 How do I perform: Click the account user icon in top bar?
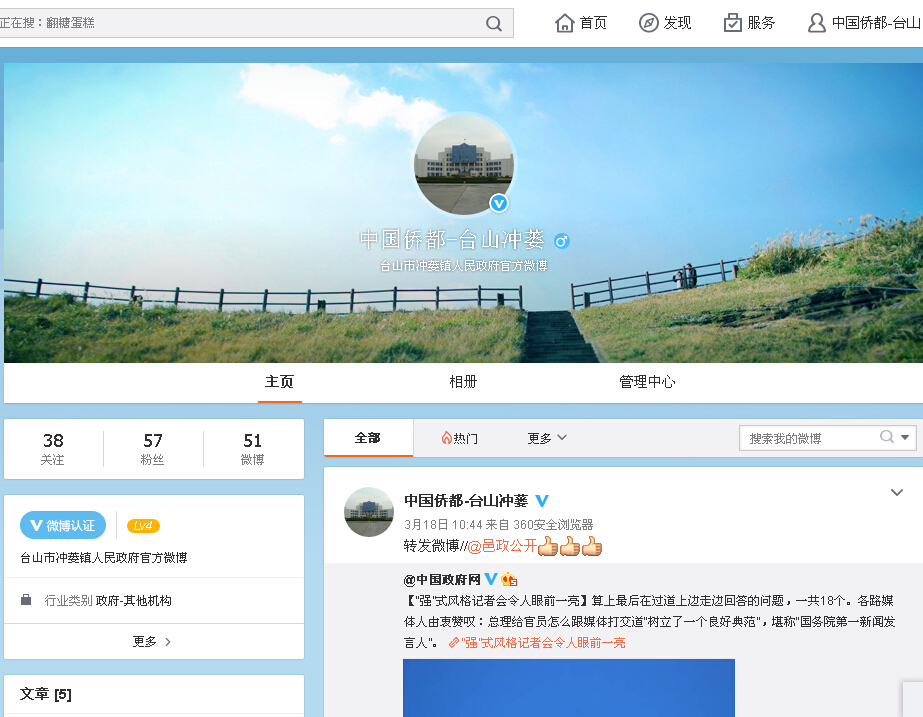(x=817, y=23)
